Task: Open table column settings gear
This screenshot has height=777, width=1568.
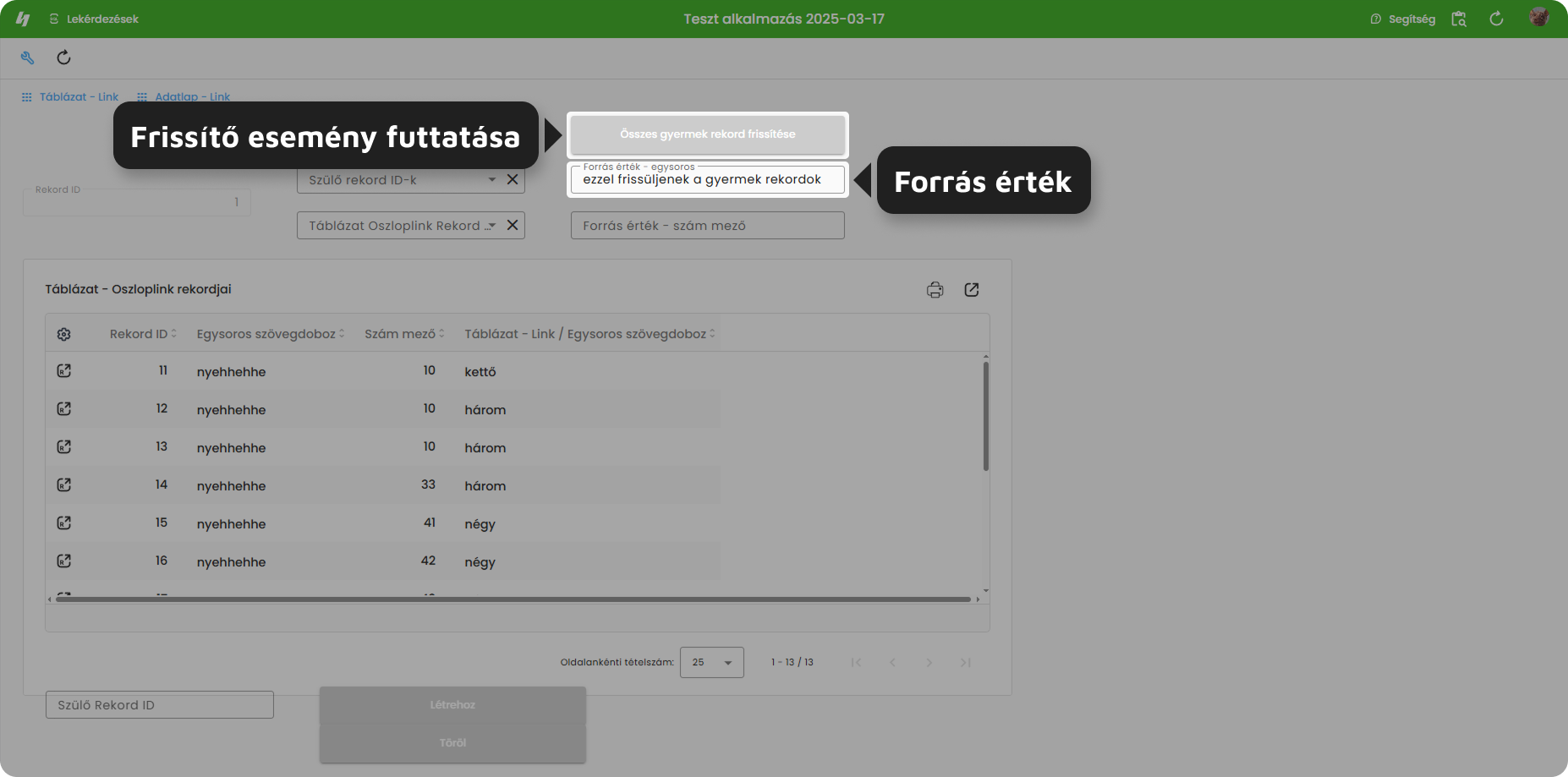Action: tap(64, 334)
